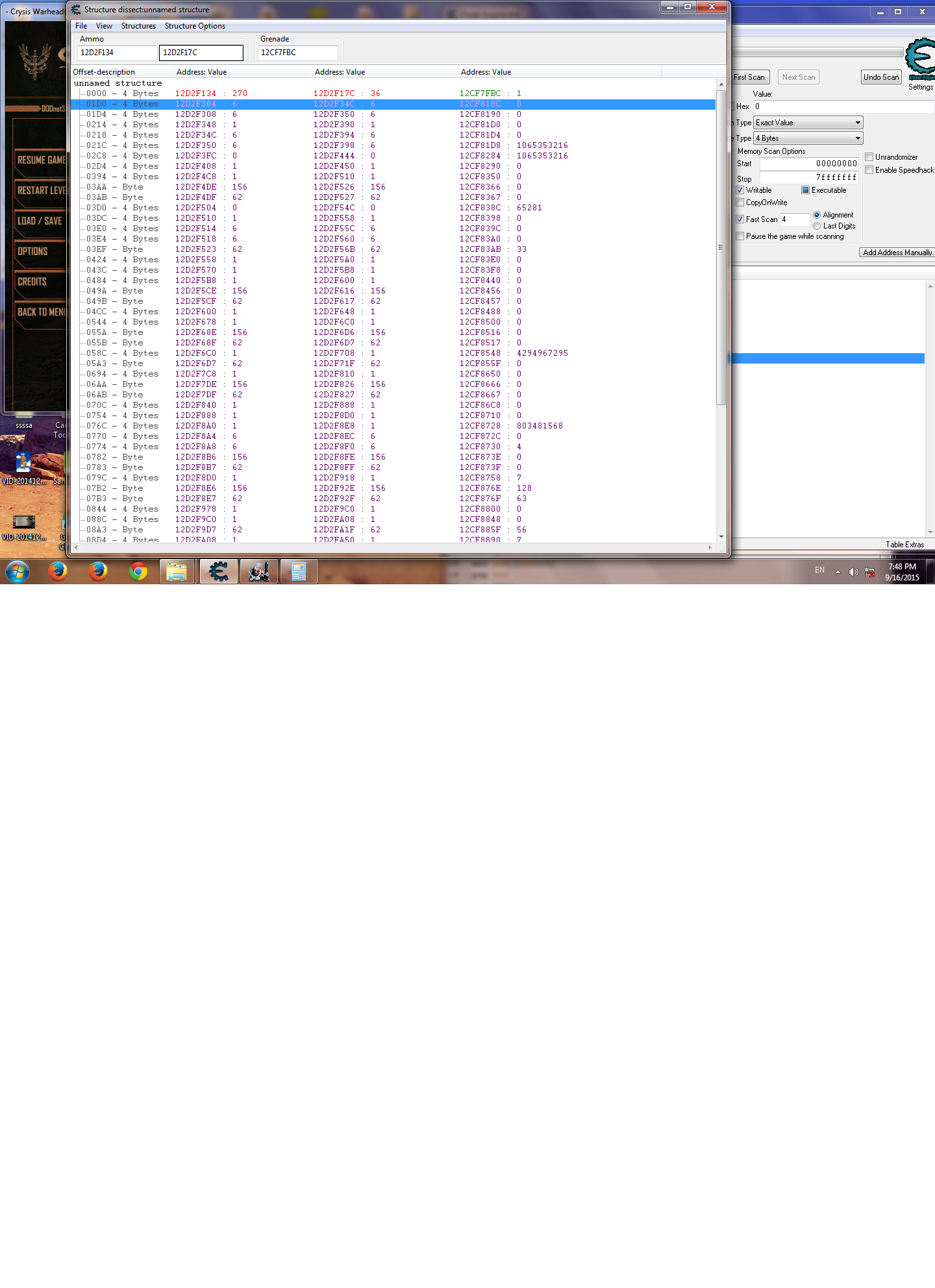Click the First Scan button
935x1288 pixels.
[749, 77]
